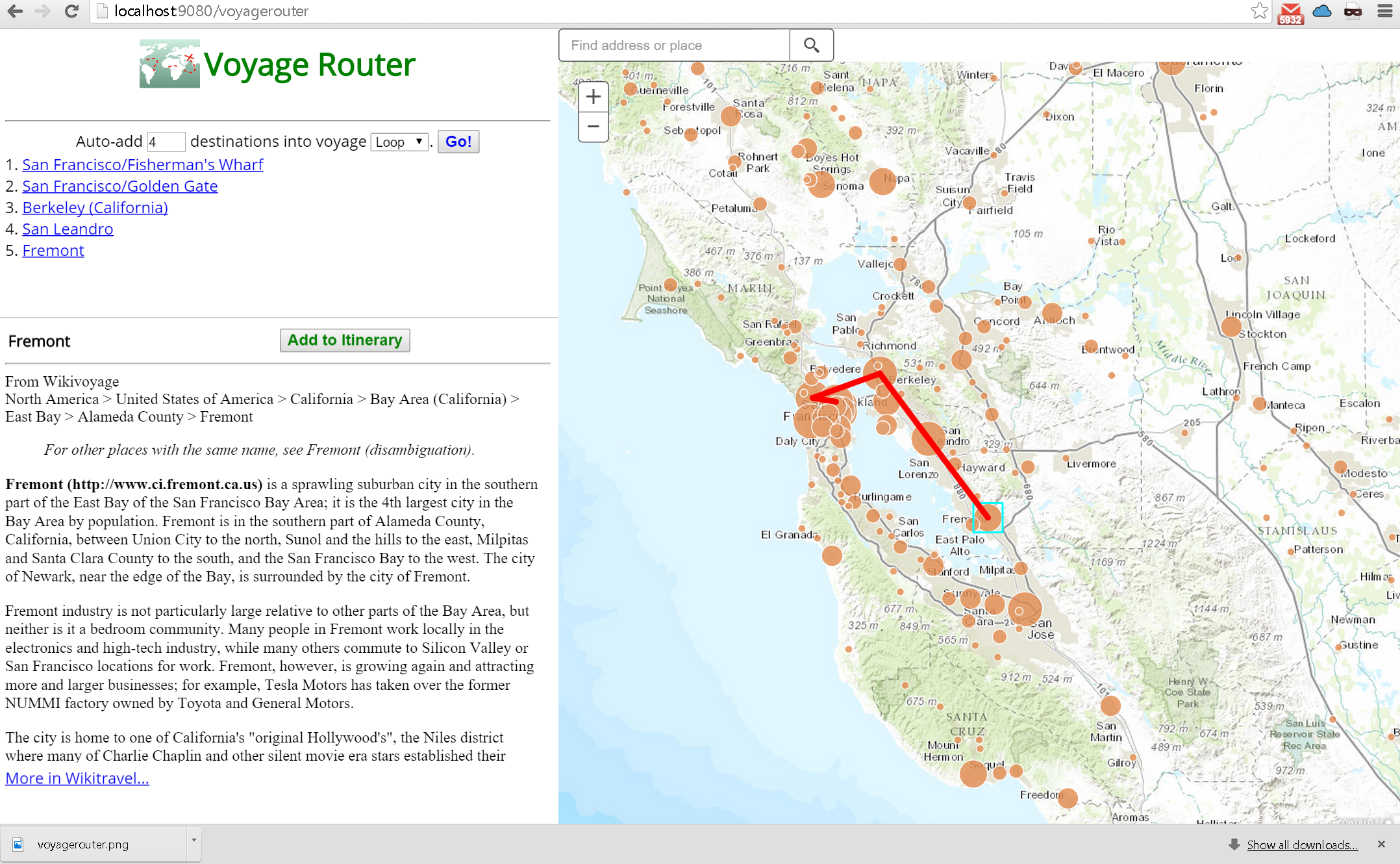Open the Fremont itinerary link
The height and width of the screenshot is (864, 1400).
click(x=53, y=251)
